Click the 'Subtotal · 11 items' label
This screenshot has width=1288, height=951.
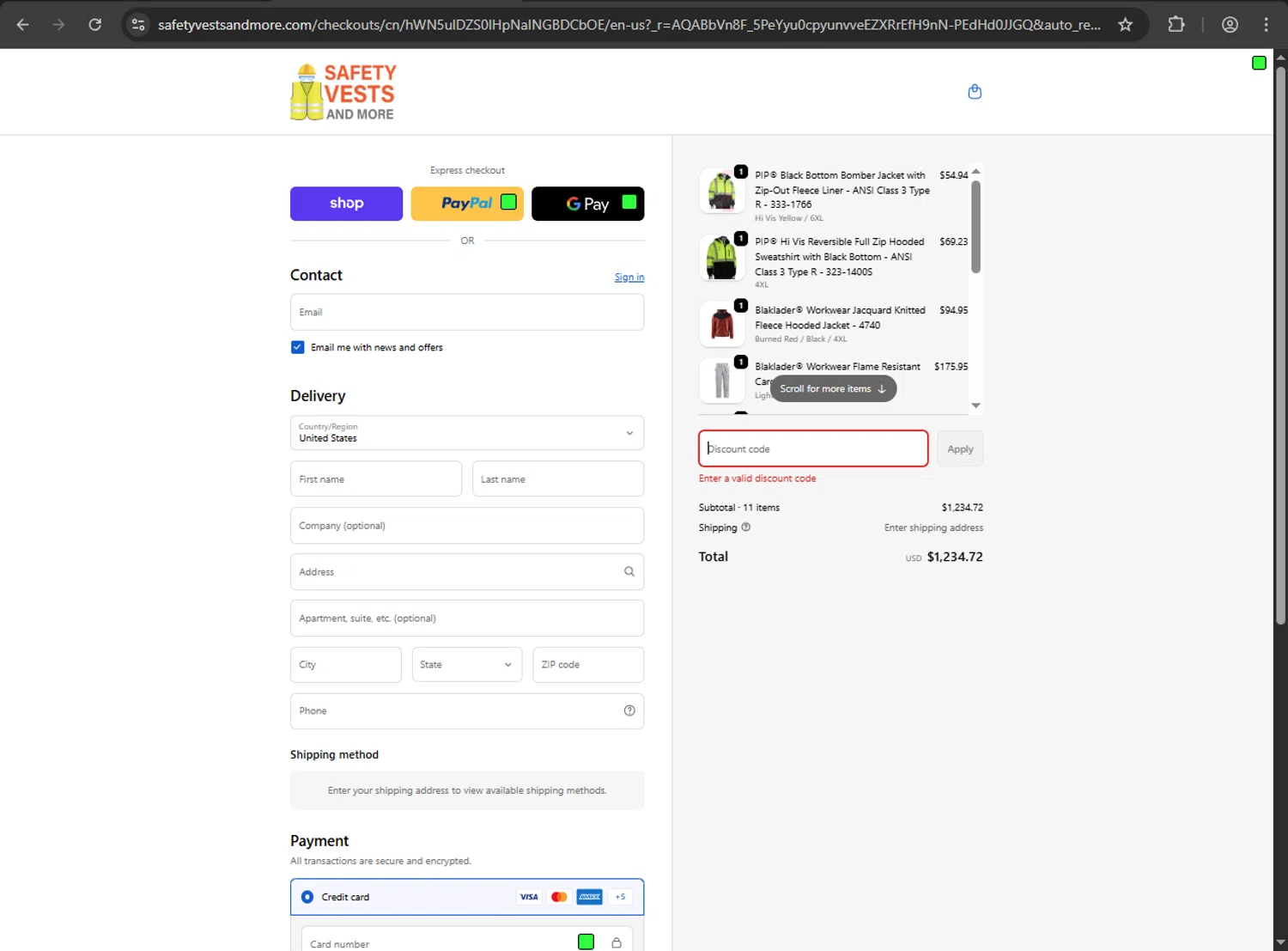(739, 508)
